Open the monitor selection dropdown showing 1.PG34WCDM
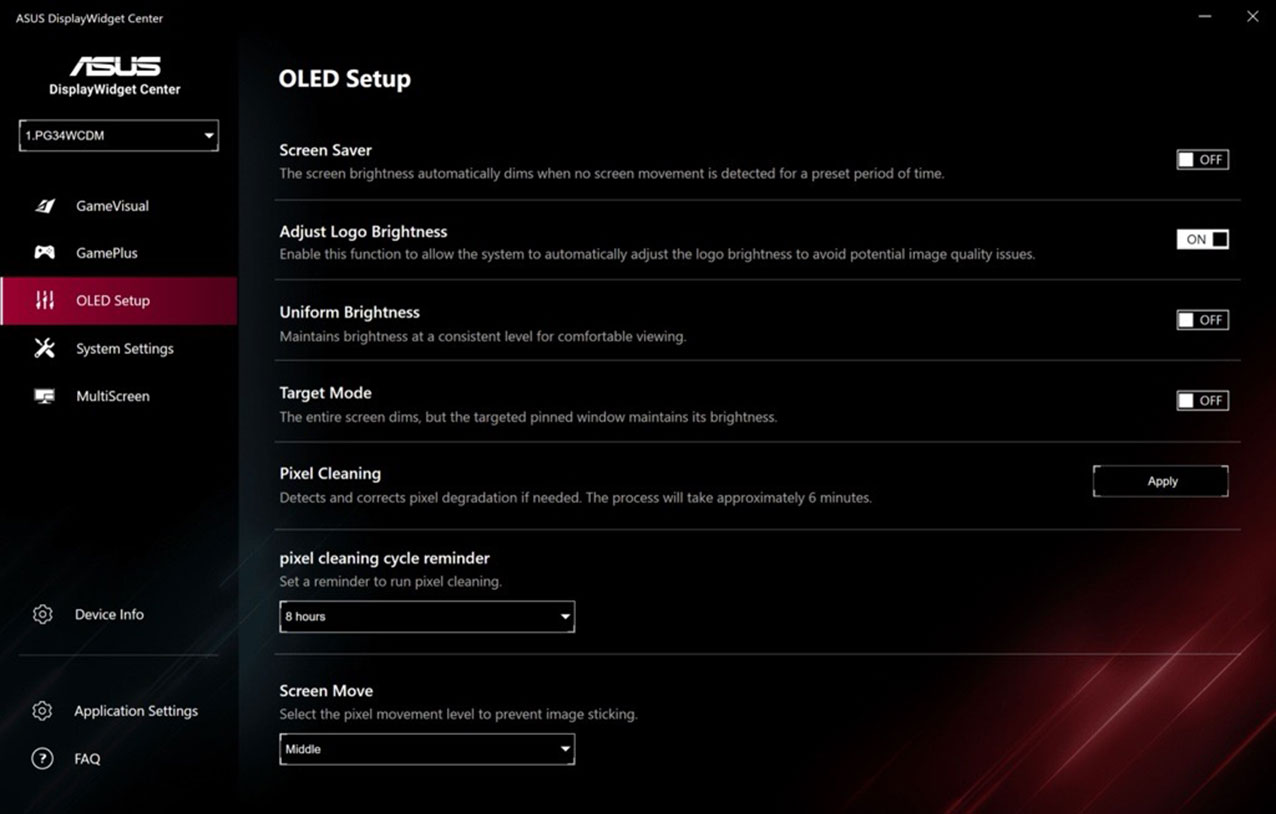Image resolution: width=1276 pixels, height=814 pixels. 118,135
